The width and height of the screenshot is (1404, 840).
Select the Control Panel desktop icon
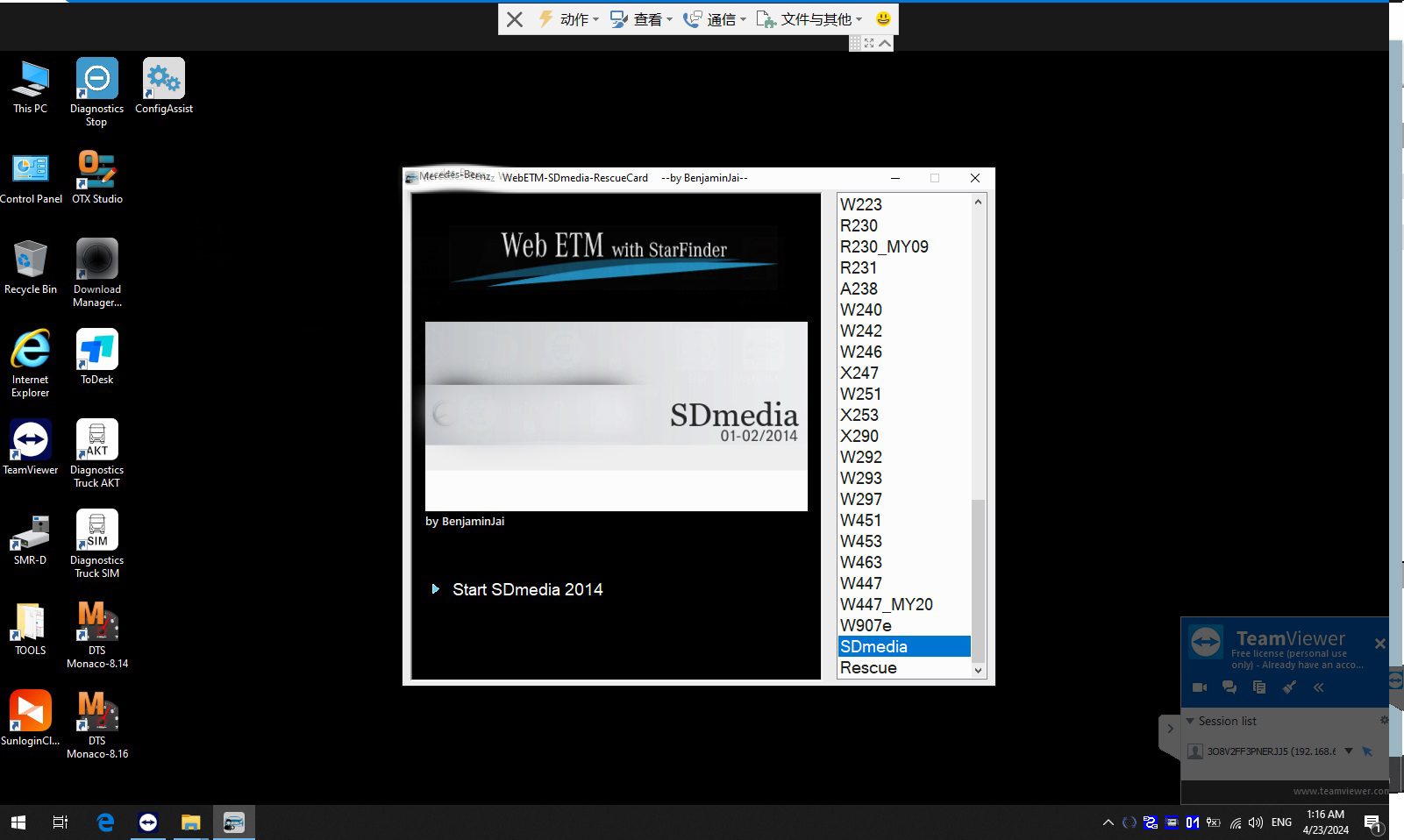click(31, 178)
